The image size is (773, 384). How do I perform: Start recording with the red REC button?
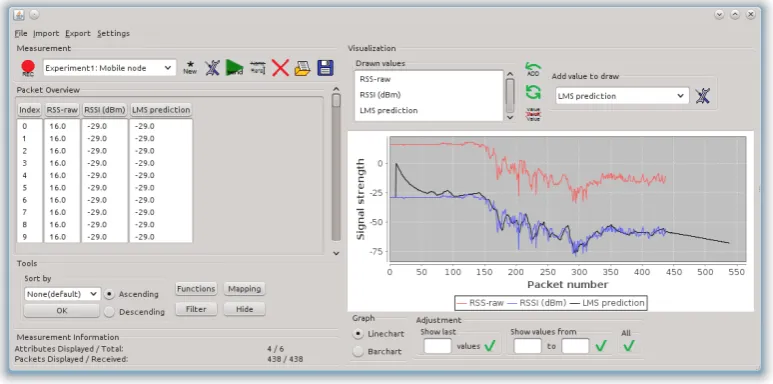(28, 68)
